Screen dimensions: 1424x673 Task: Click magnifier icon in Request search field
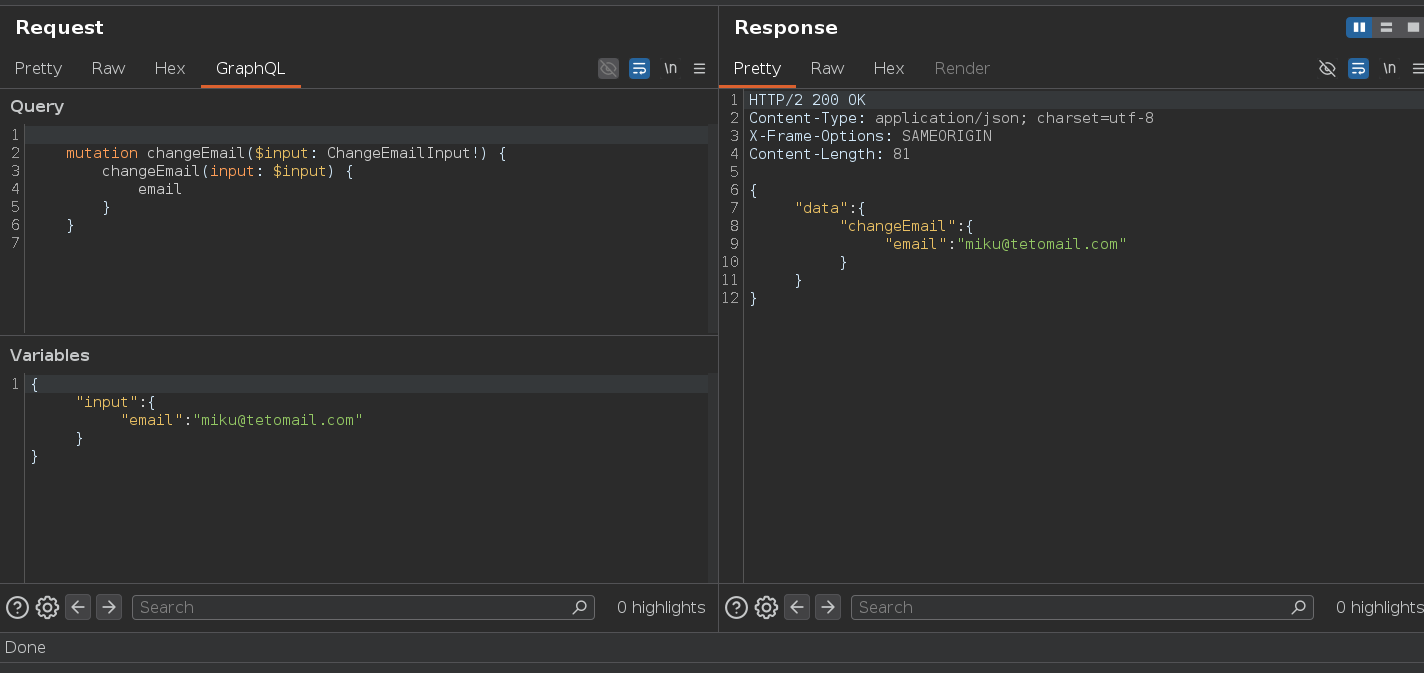[x=579, y=607]
